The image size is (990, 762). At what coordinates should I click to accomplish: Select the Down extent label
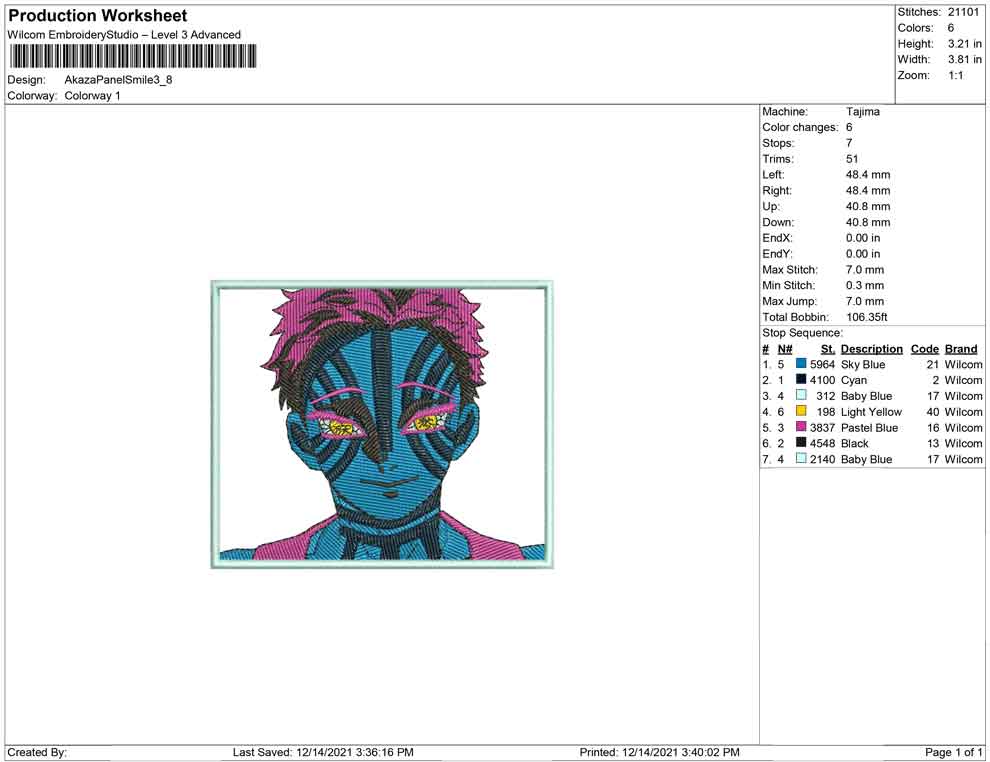click(778, 222)
